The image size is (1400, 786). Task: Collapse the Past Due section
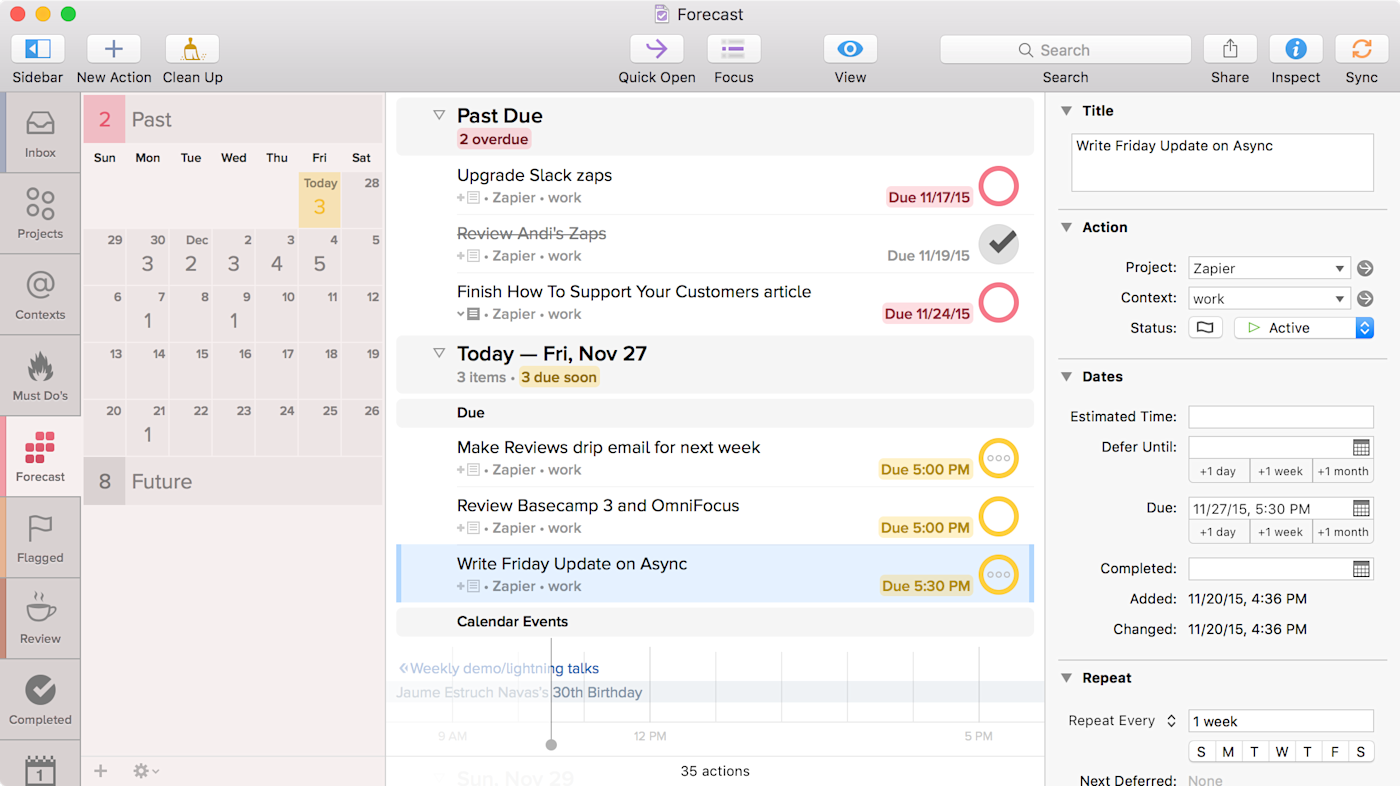coord(438,115)
